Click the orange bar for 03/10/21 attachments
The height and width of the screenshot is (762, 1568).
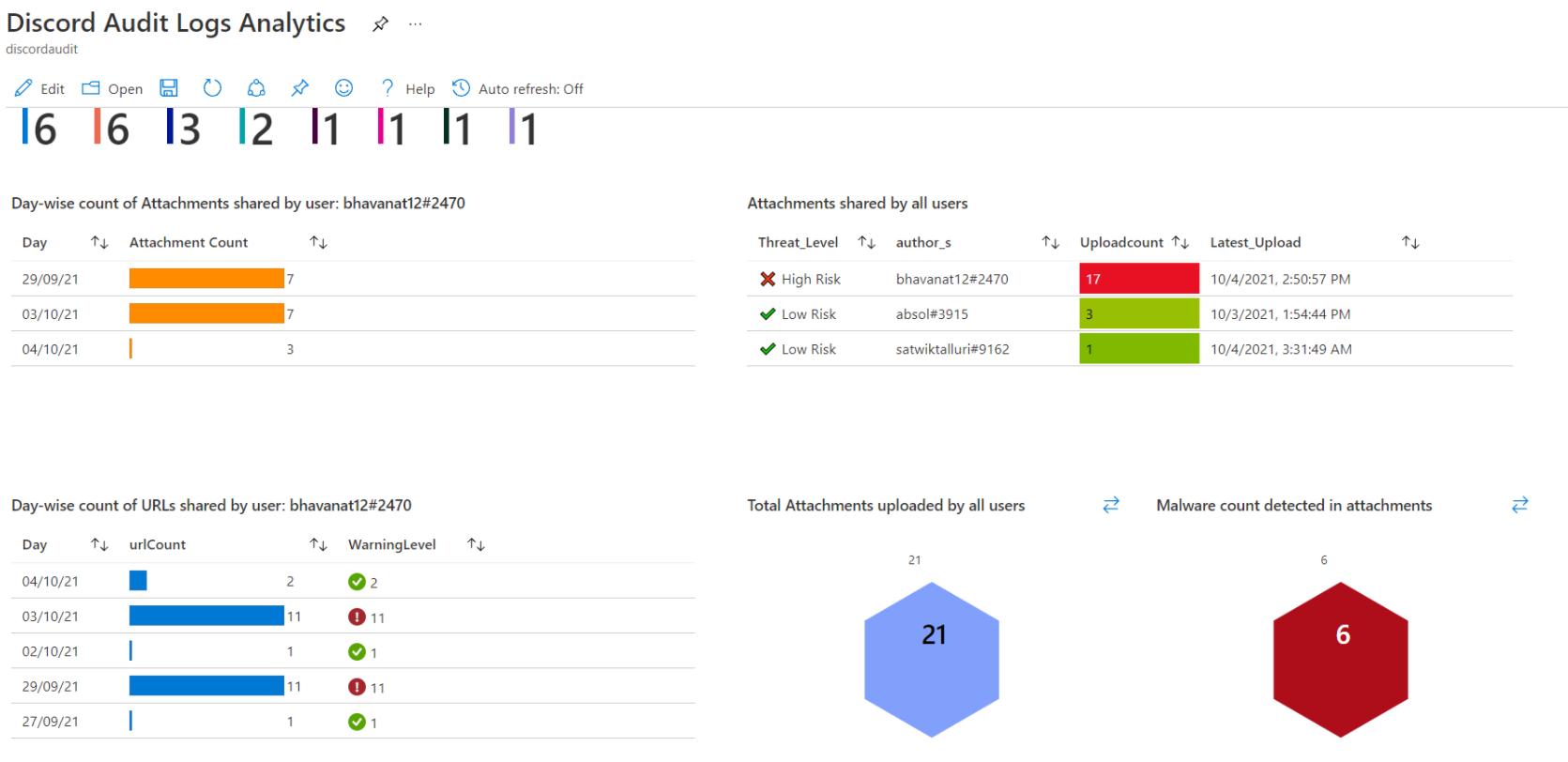pos(206,313)
